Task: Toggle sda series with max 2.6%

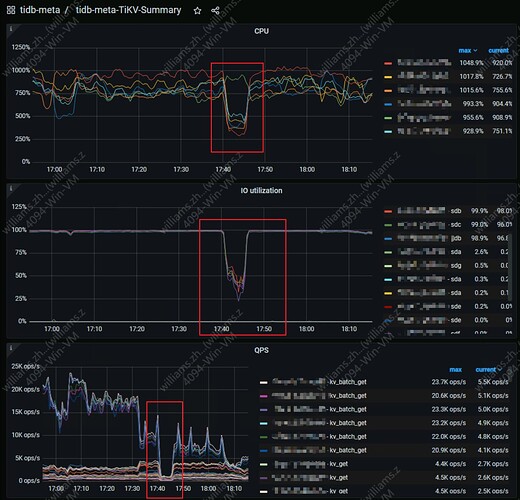Action: tap(429, 252)
